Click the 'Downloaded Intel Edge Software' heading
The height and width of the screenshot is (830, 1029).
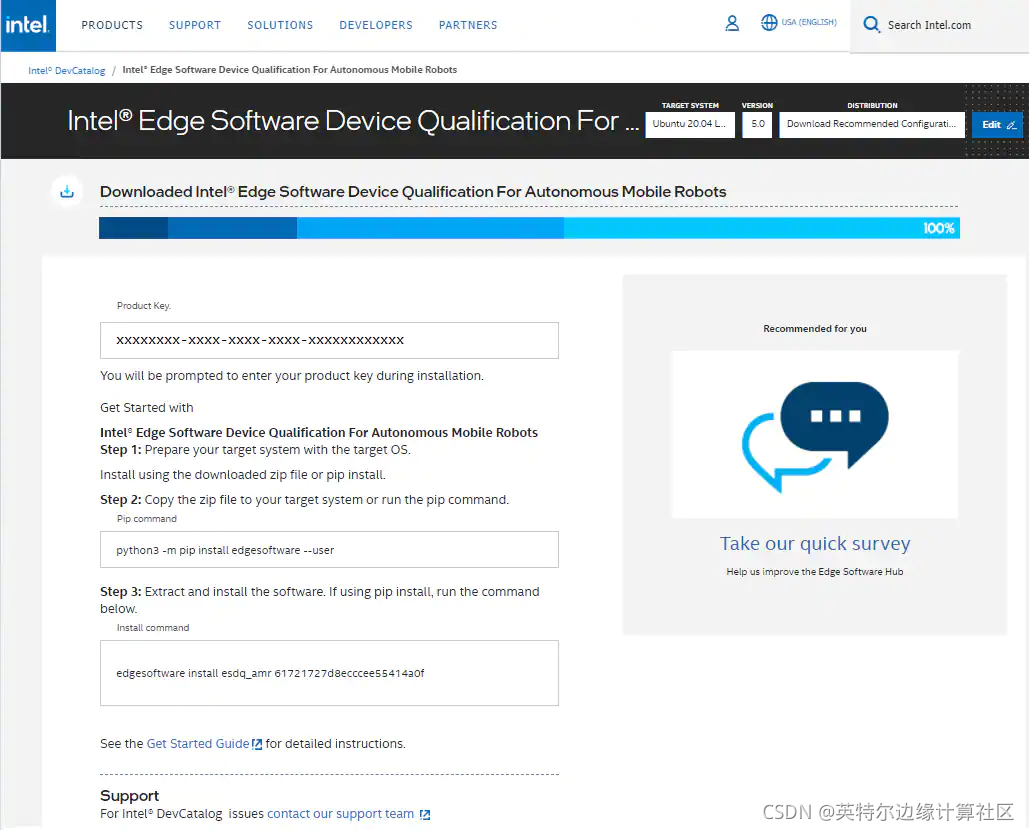[x=413, y=192]
